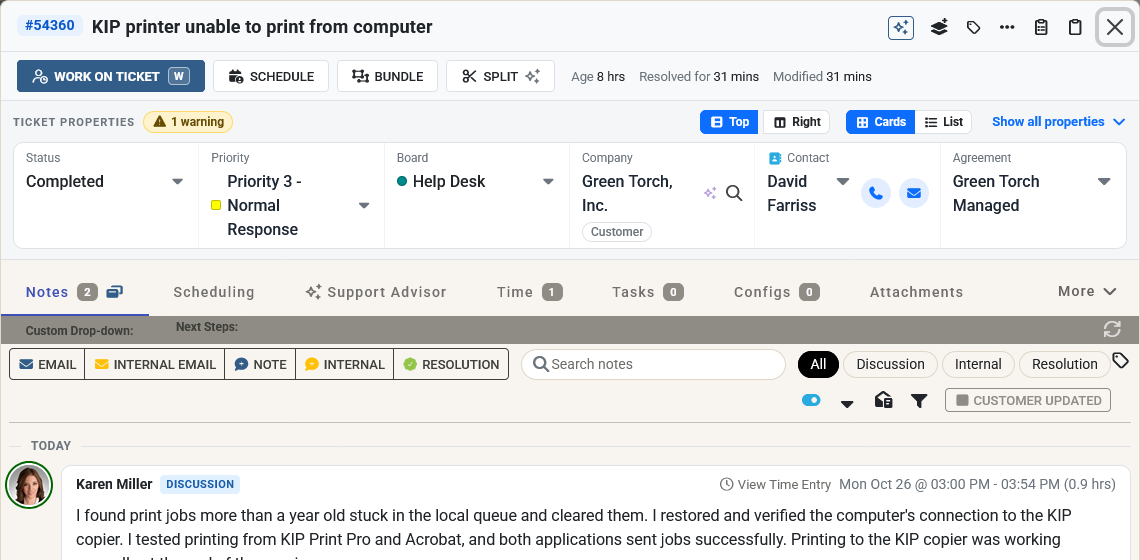Switch properties layout to Top

pyautogui.click(x=729, y=121)
